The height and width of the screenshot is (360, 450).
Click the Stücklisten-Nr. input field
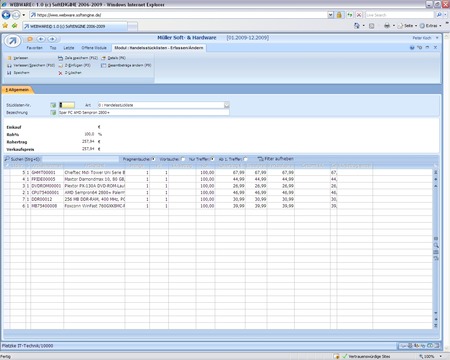tap(67, 105)
